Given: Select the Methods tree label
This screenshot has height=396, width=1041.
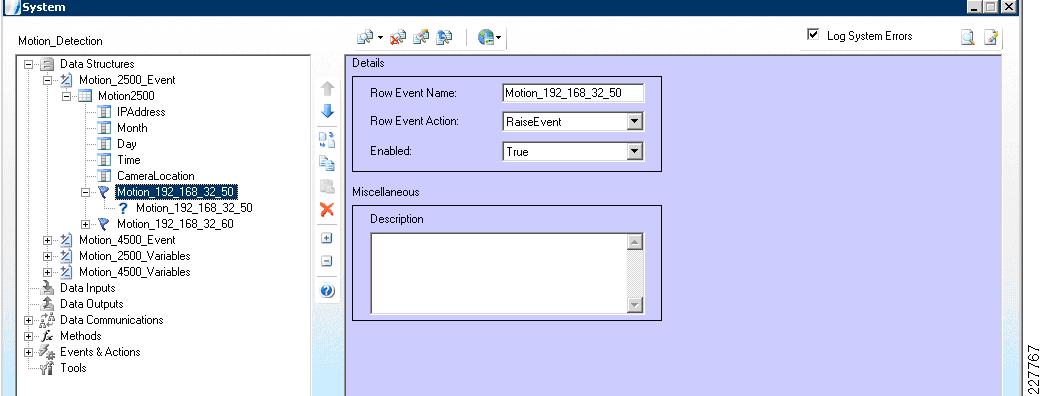Looking at the screenshot, I should pyautogui.click(x=80, y=336).
